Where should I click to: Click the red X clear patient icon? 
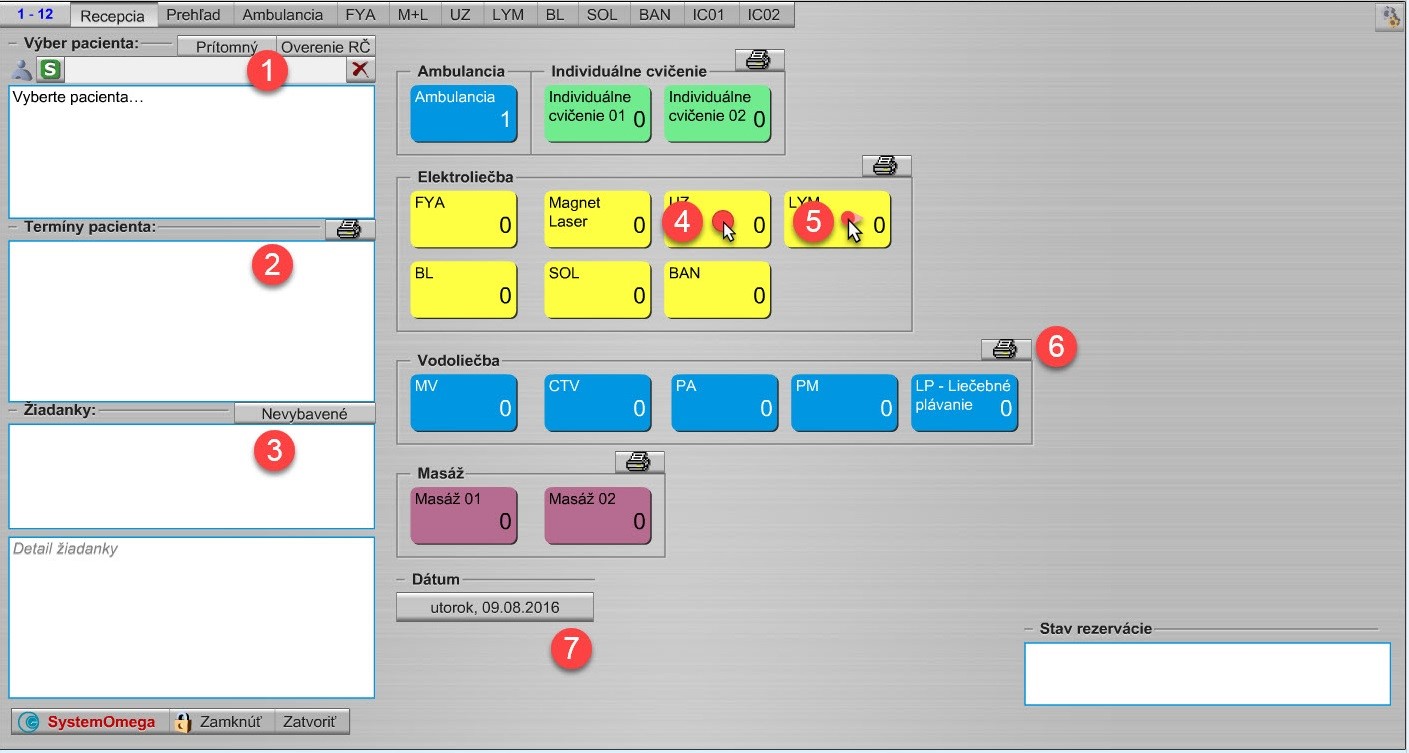click(360, 70)
